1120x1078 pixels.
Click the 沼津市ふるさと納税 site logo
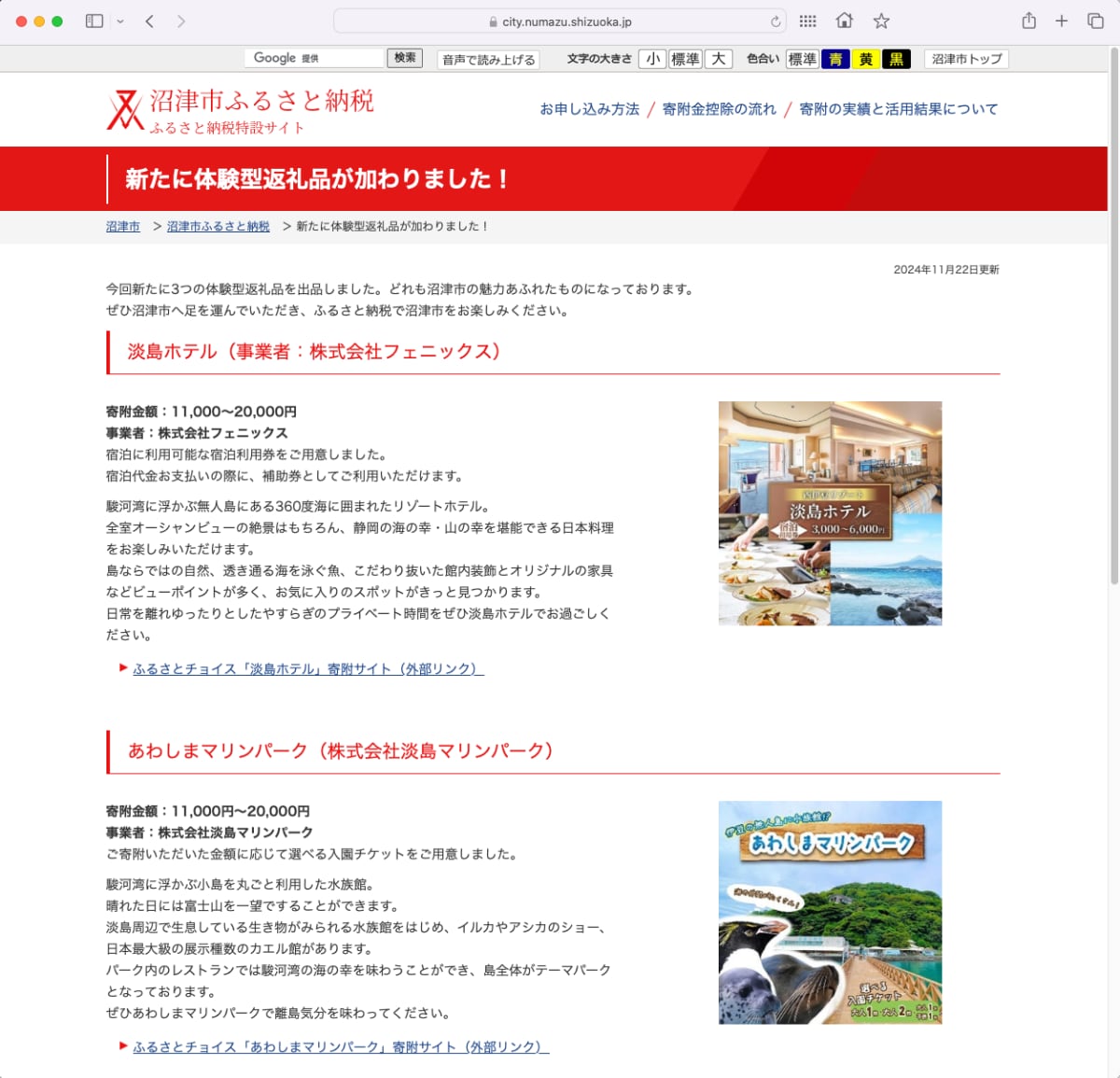(240, 109)
